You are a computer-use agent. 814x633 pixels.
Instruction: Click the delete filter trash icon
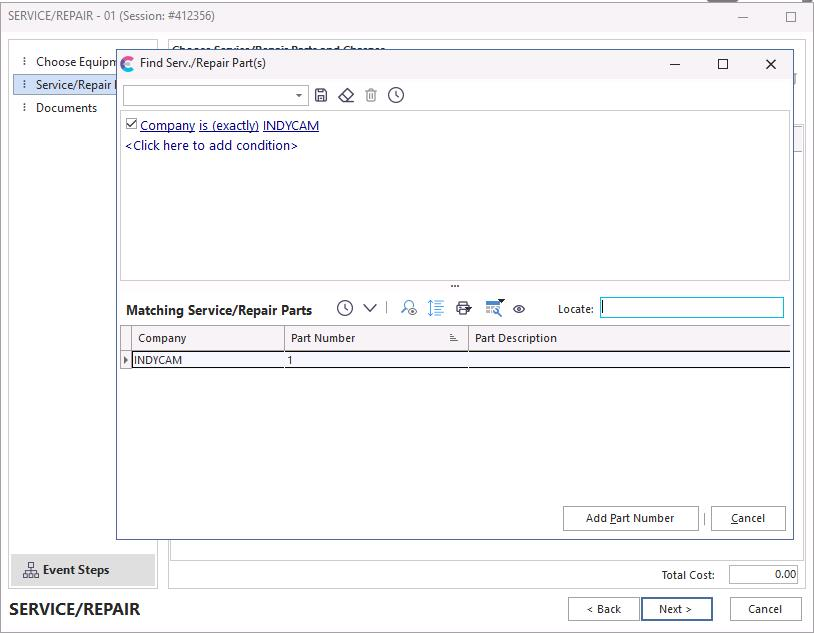tap(371, 95)
